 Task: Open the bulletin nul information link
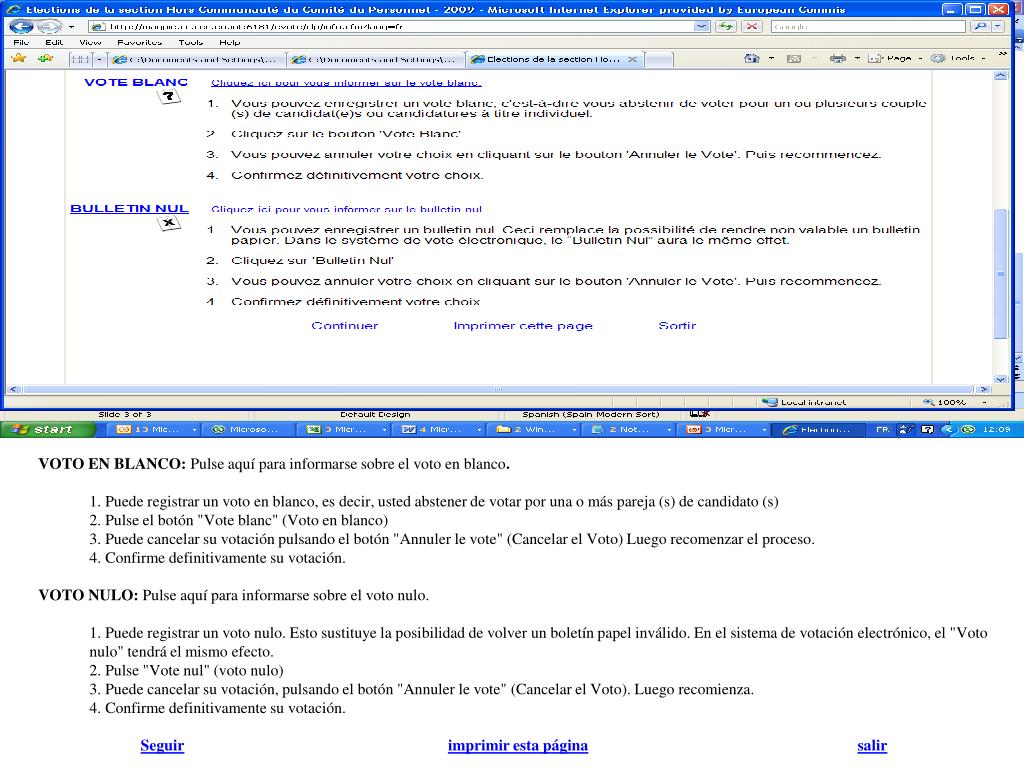[346, 209]
